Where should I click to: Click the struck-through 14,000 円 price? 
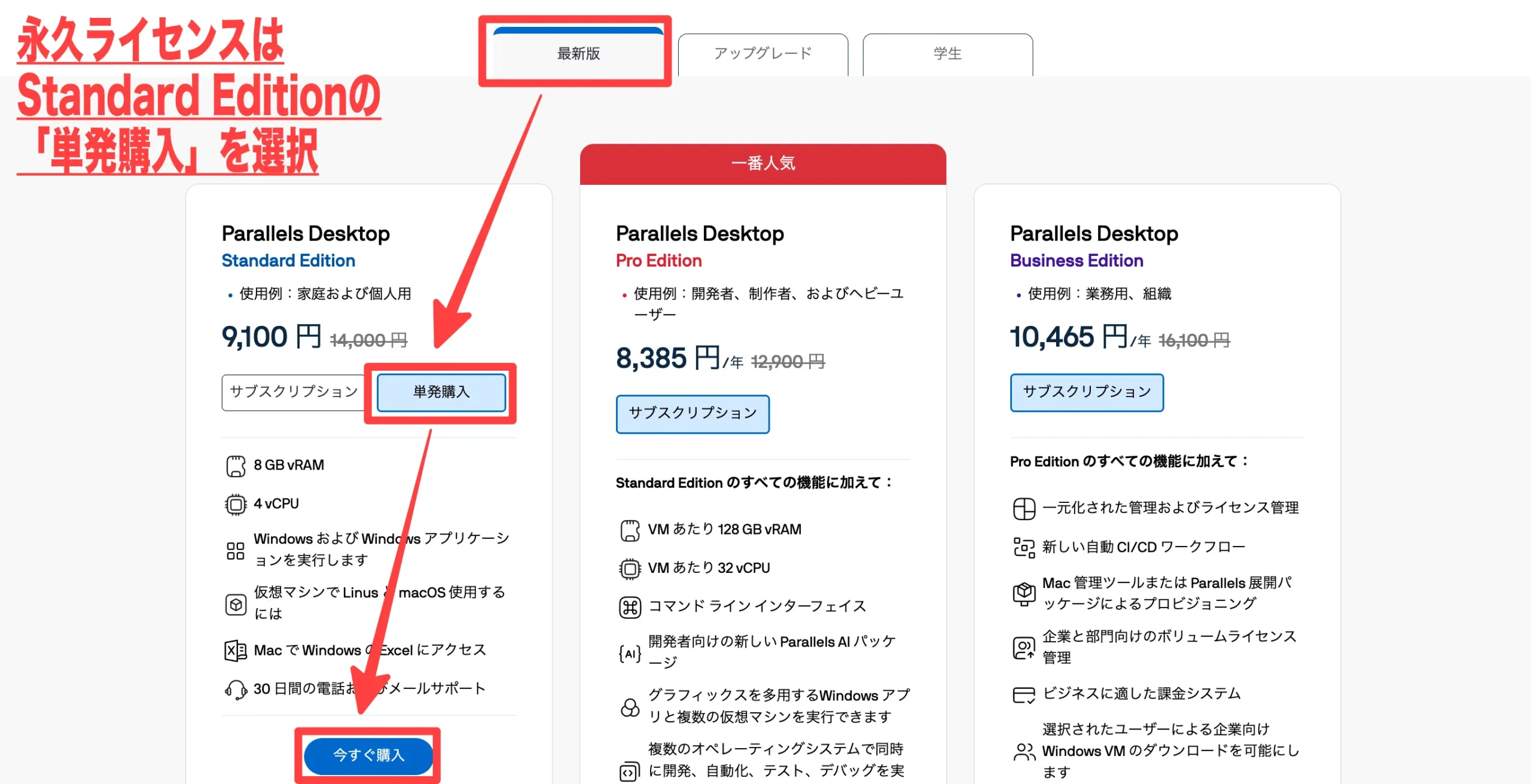[368, 340]
